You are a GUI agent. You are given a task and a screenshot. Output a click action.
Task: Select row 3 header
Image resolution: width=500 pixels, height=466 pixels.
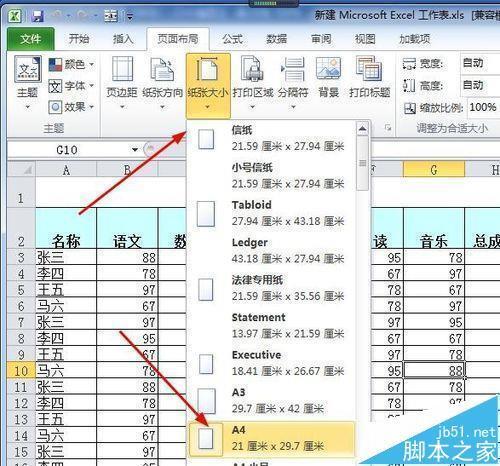21,258
